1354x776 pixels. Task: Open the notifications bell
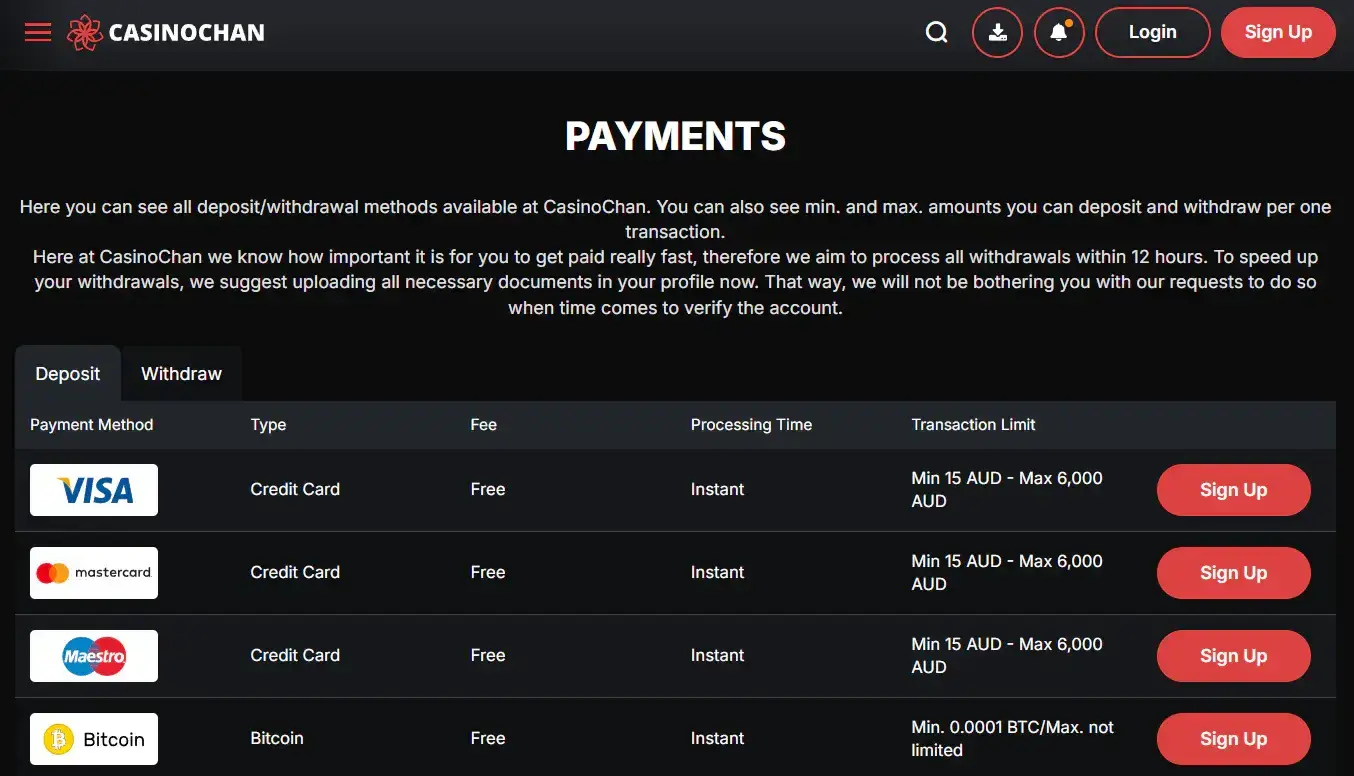pyautogui.click(x=1059, y=33)
